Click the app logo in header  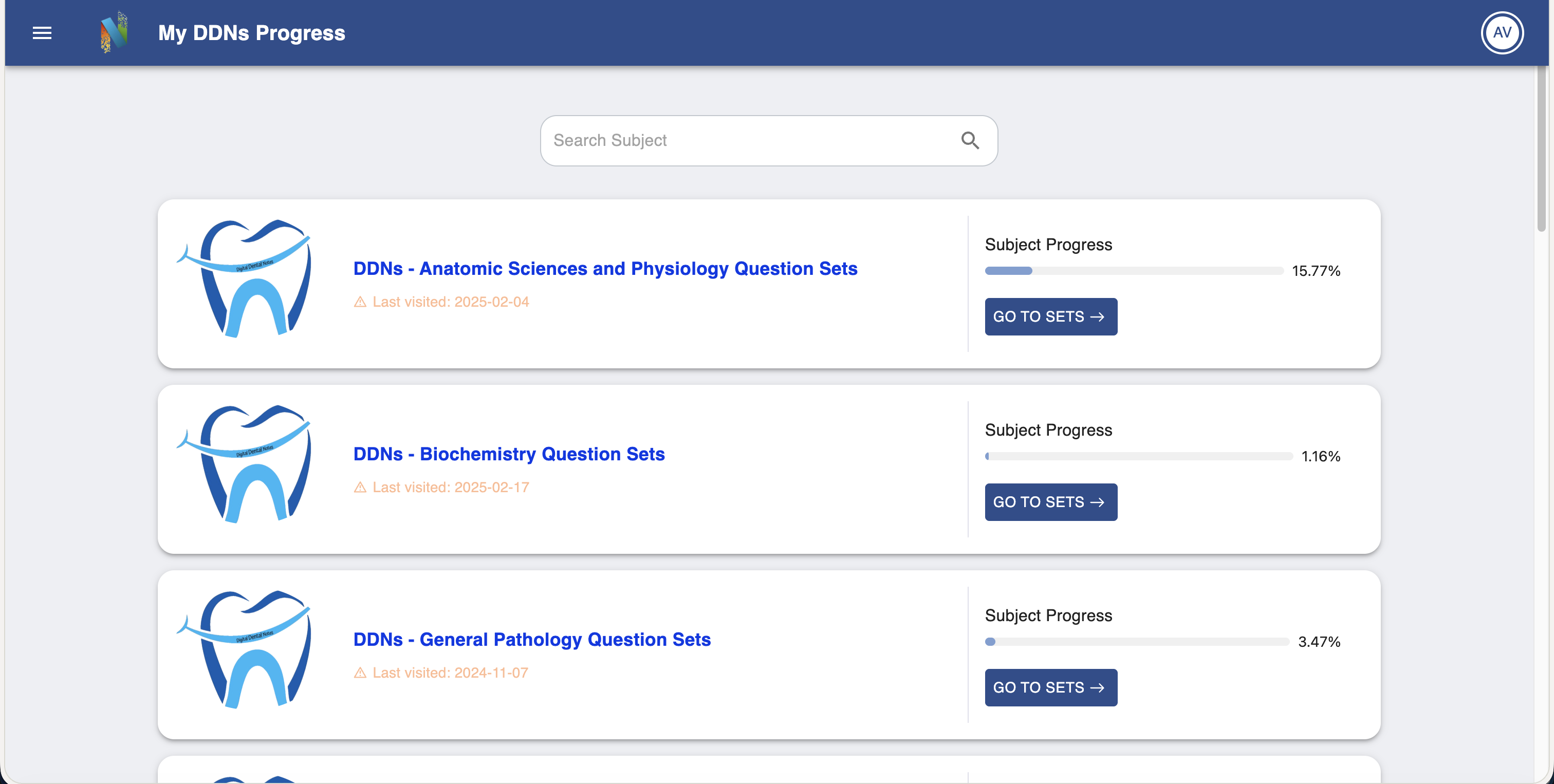point(114,32)
